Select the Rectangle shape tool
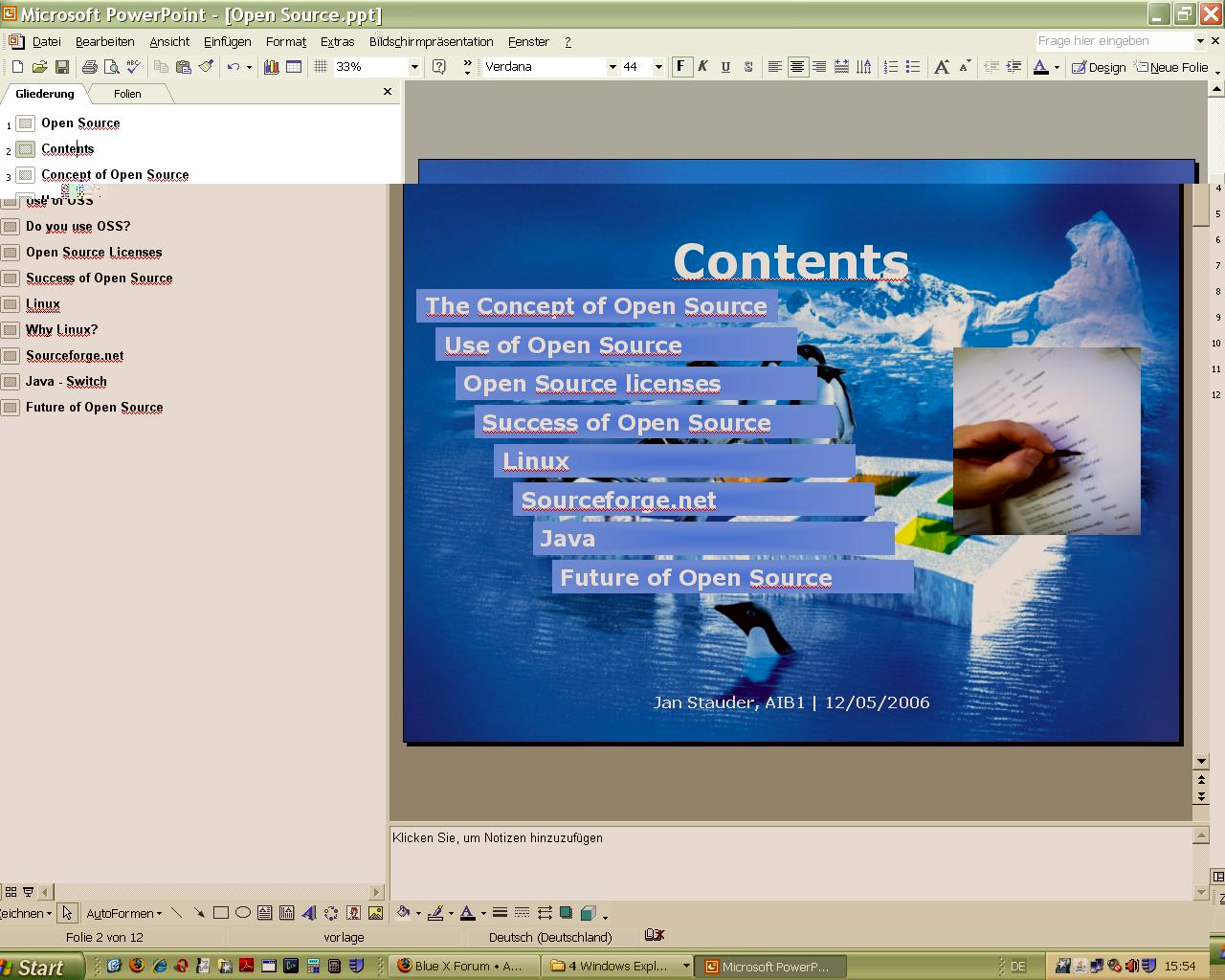 coord(221,913)
